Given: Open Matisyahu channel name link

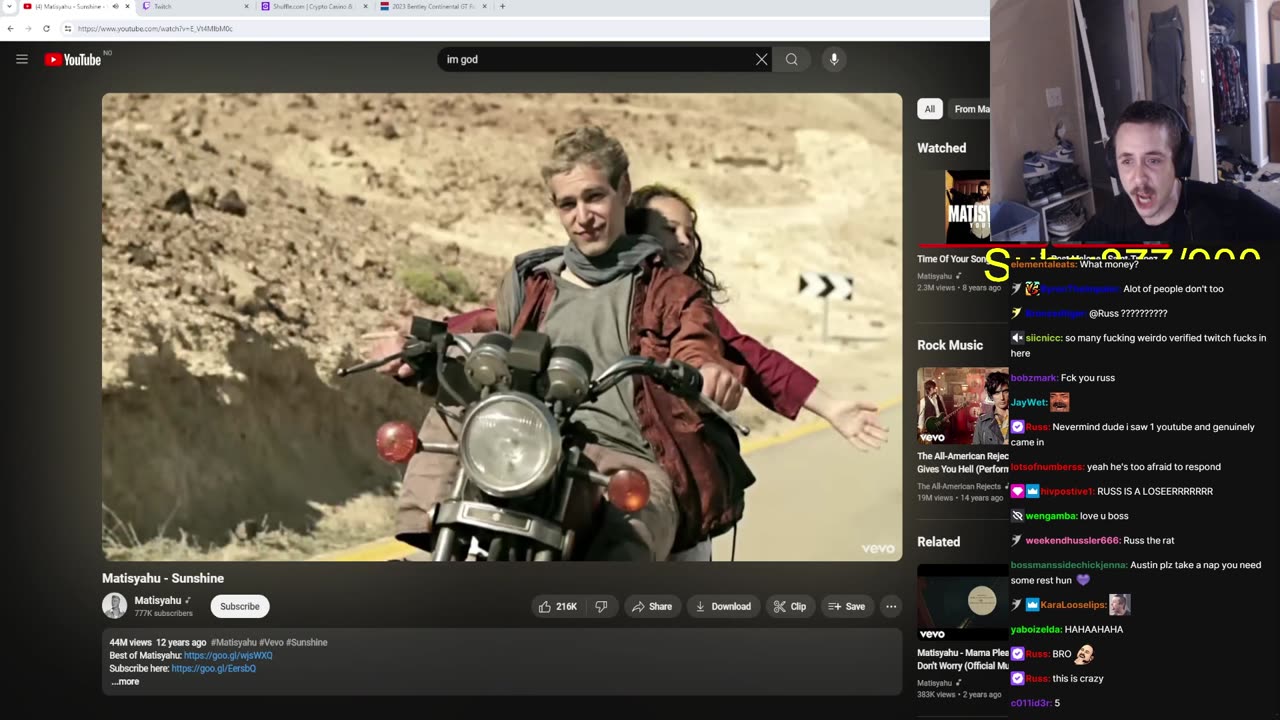Looking at the screenshot, I should click(157, 601).
